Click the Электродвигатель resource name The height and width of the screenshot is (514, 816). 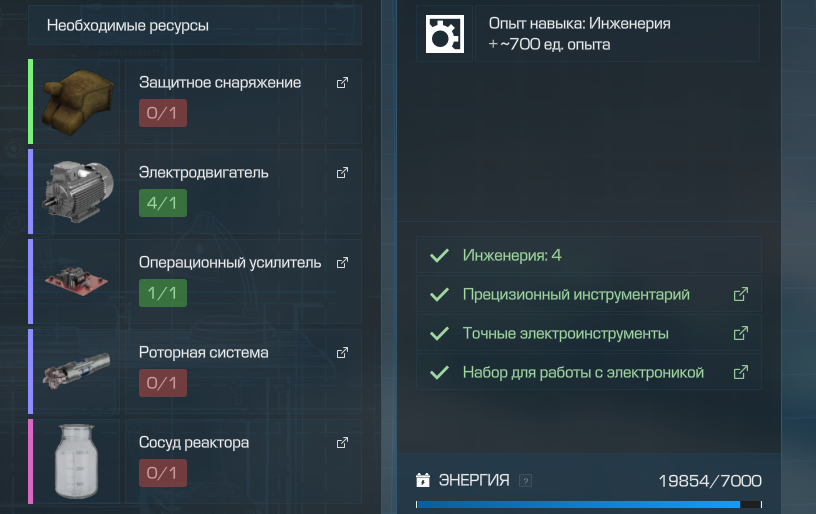tap(203, 173)
